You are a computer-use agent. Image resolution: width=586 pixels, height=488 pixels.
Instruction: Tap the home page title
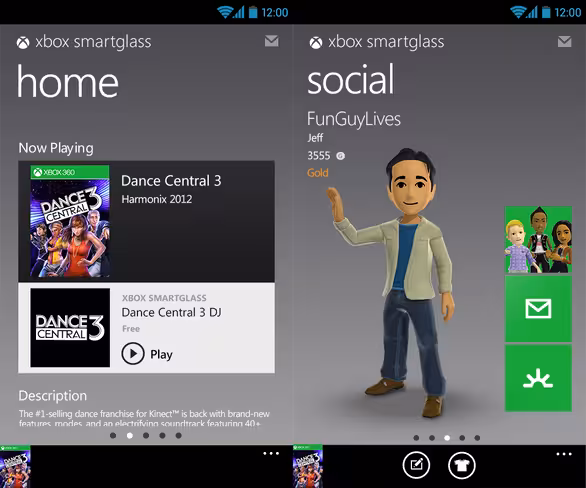[x=68, y=81]
